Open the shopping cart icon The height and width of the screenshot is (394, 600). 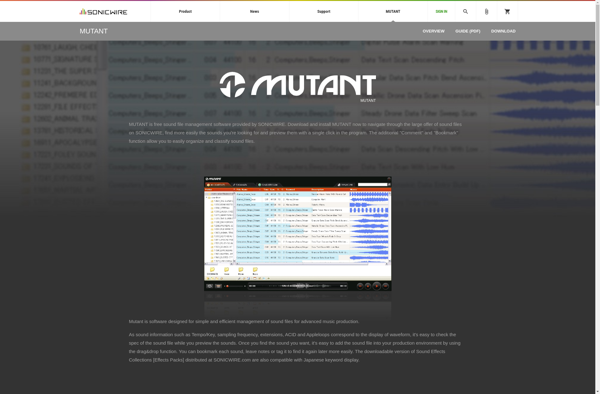507,11
